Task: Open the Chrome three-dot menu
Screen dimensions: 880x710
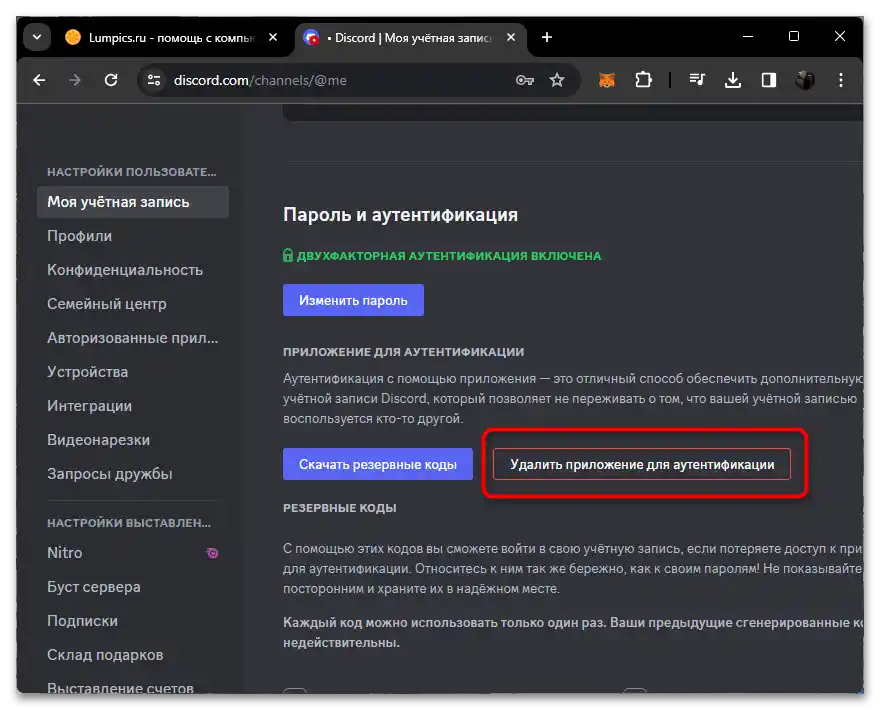Action: 840,80
